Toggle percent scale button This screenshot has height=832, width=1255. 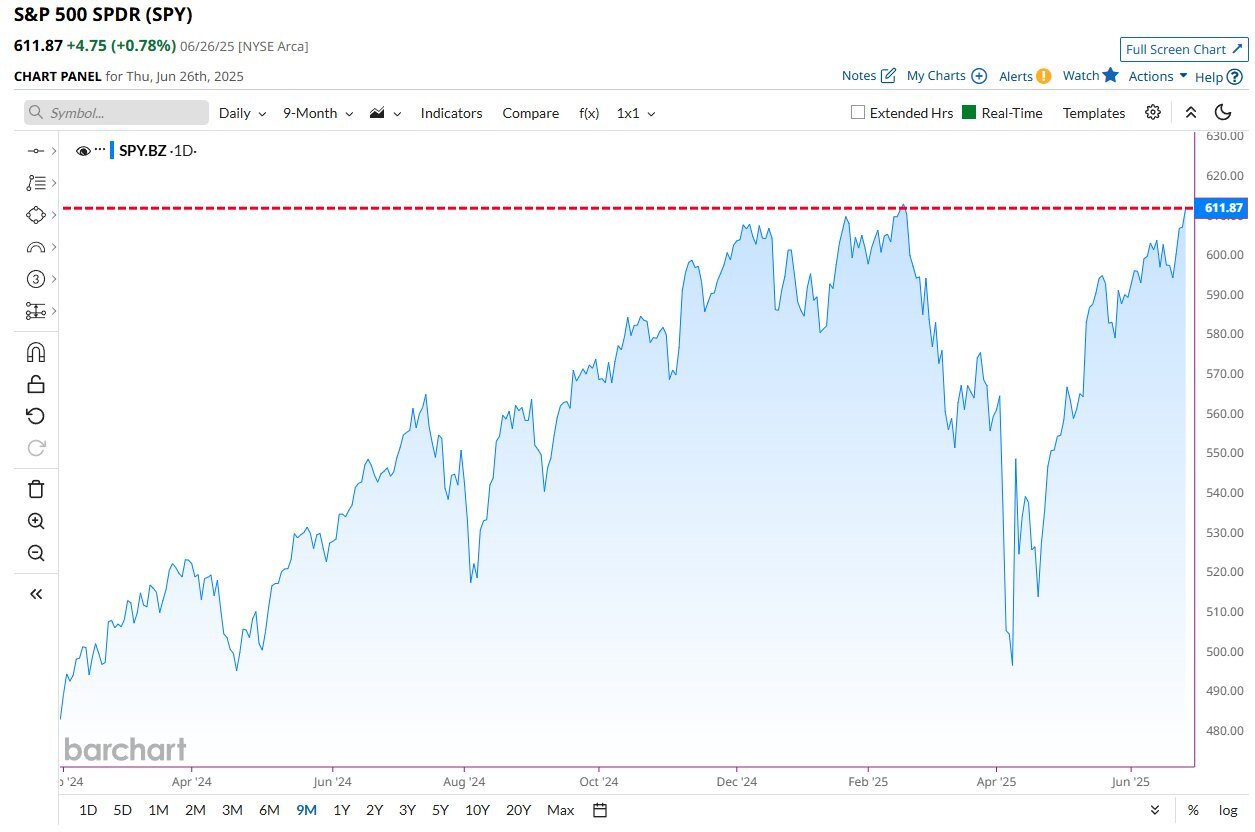click(1193, 810)
